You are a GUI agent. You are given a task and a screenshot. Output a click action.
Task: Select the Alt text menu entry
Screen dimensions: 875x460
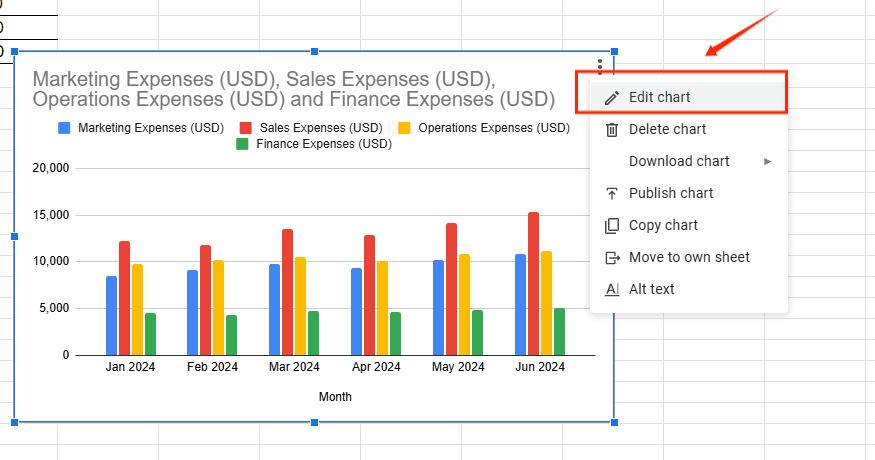tap(651, 289)
